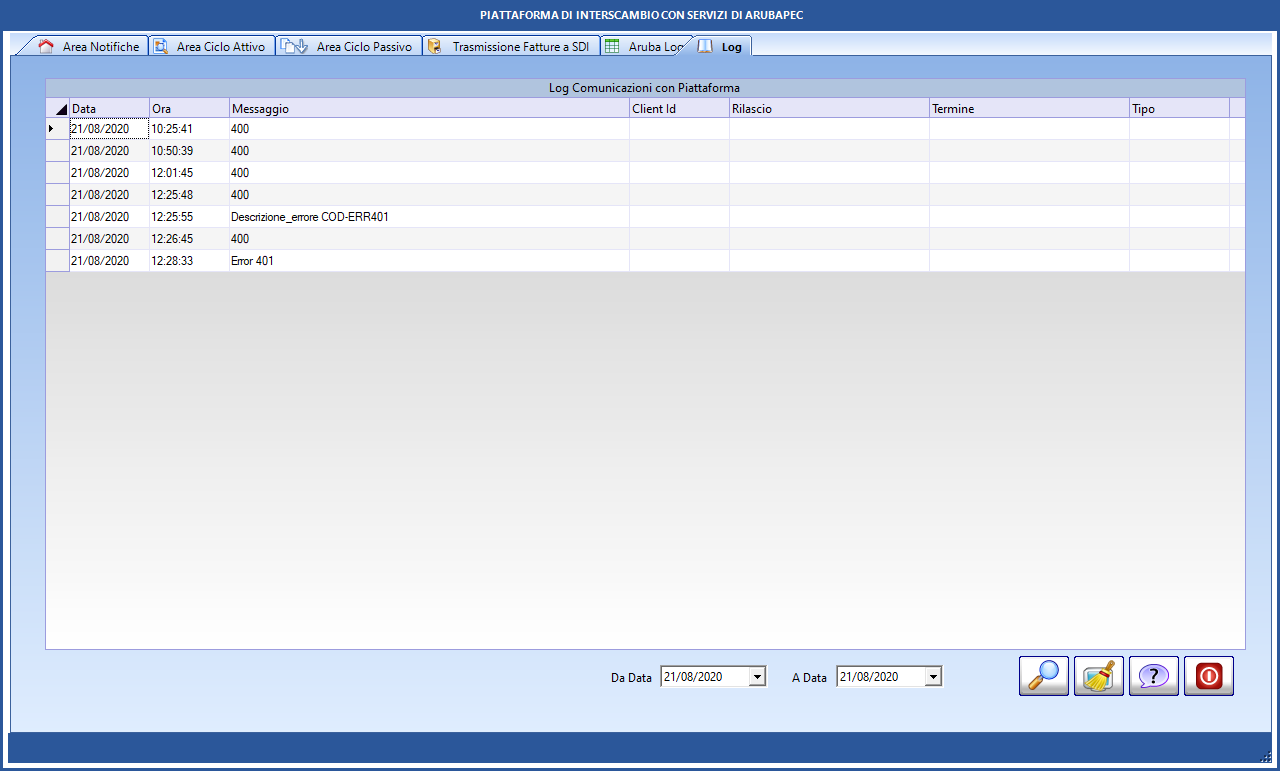Click the time cell 12:26:45
The image size is (1280, 771).
click(189, 239)
